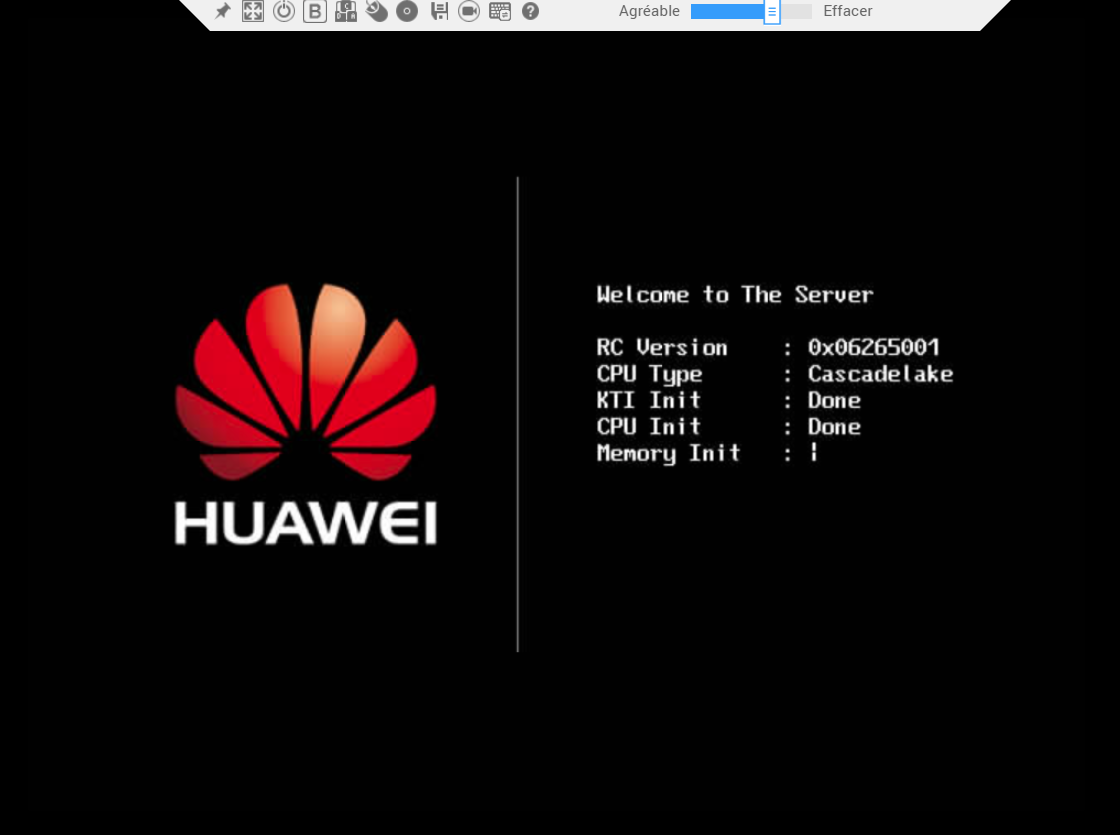
Task: Click the Huawei flower logo
Action: point(306,382)
